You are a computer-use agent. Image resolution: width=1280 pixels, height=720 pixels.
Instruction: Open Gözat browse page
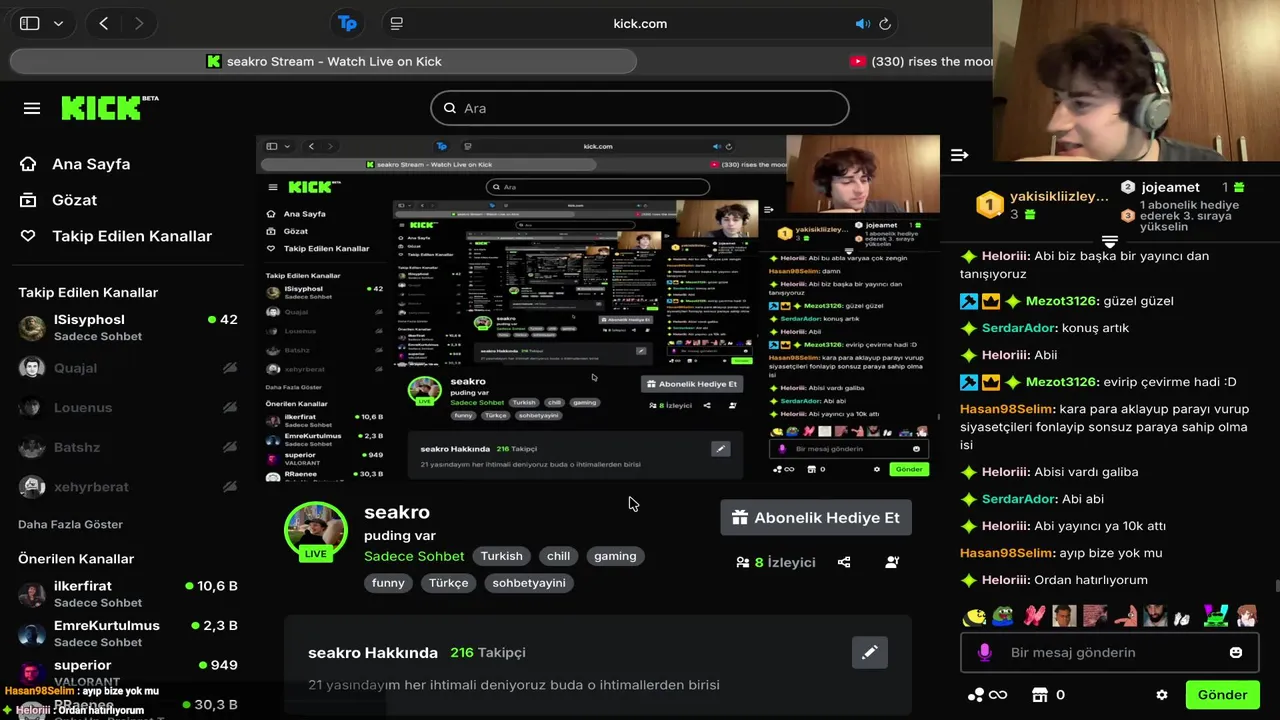click(59, 200)
